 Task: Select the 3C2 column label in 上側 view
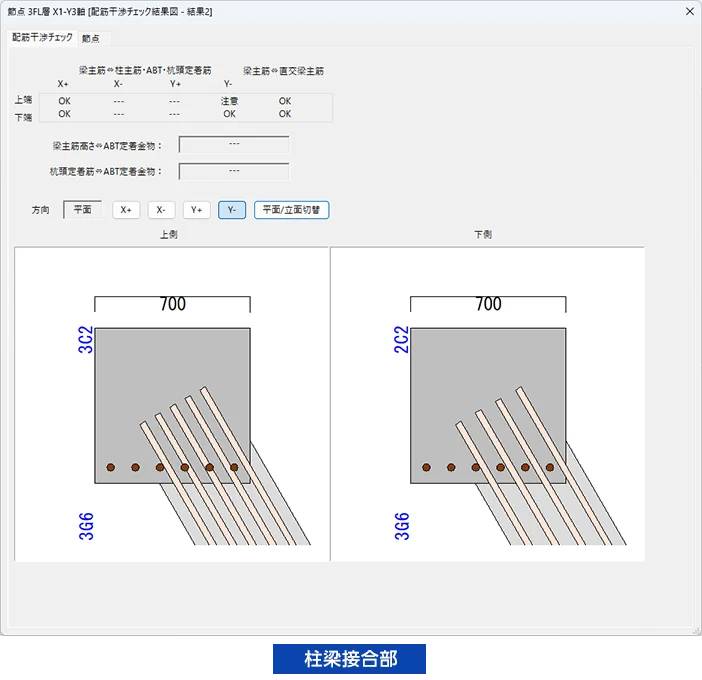tap(86, 339)
